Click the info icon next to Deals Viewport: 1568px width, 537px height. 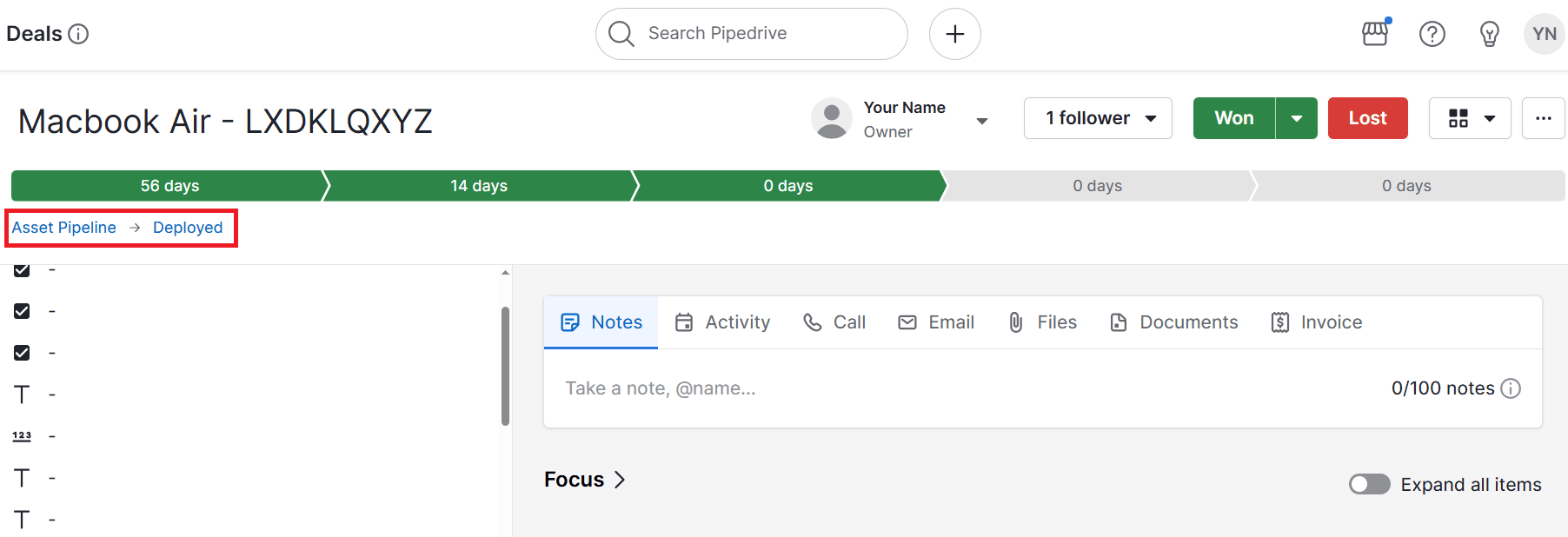coord(79,34)
